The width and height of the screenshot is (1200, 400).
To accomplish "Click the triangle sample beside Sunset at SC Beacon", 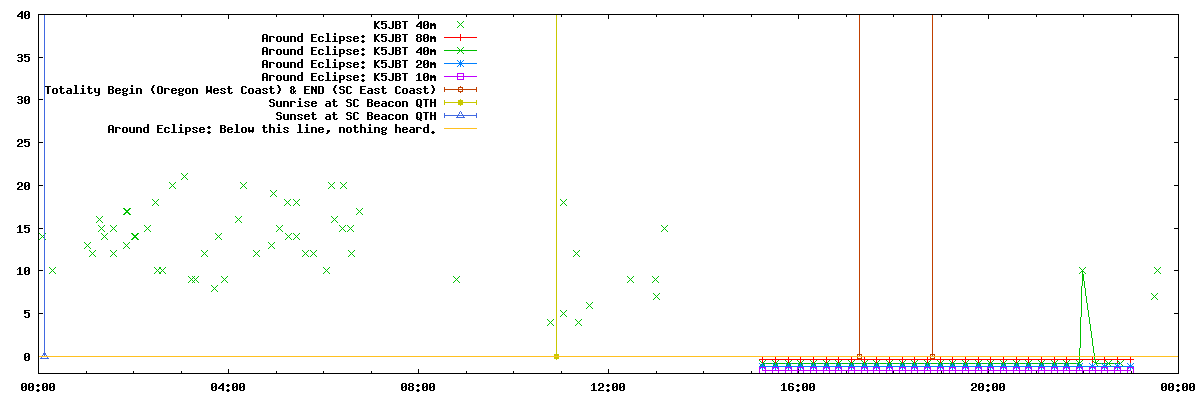I will [x=460, y=115].
